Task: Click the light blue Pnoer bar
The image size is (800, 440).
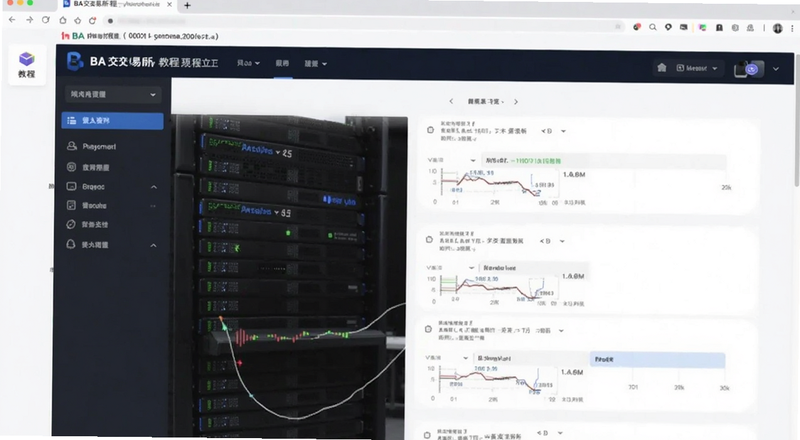Action: pos(657,359)
